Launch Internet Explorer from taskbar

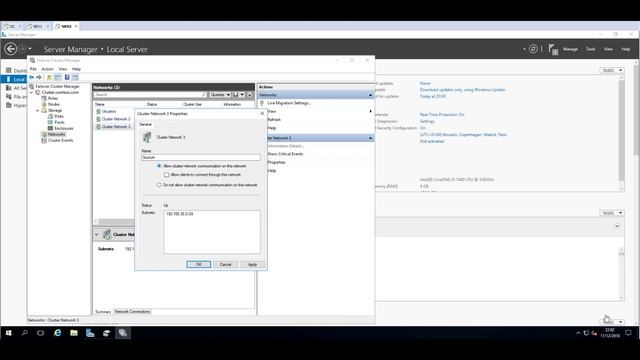click(x=58, y=333)
